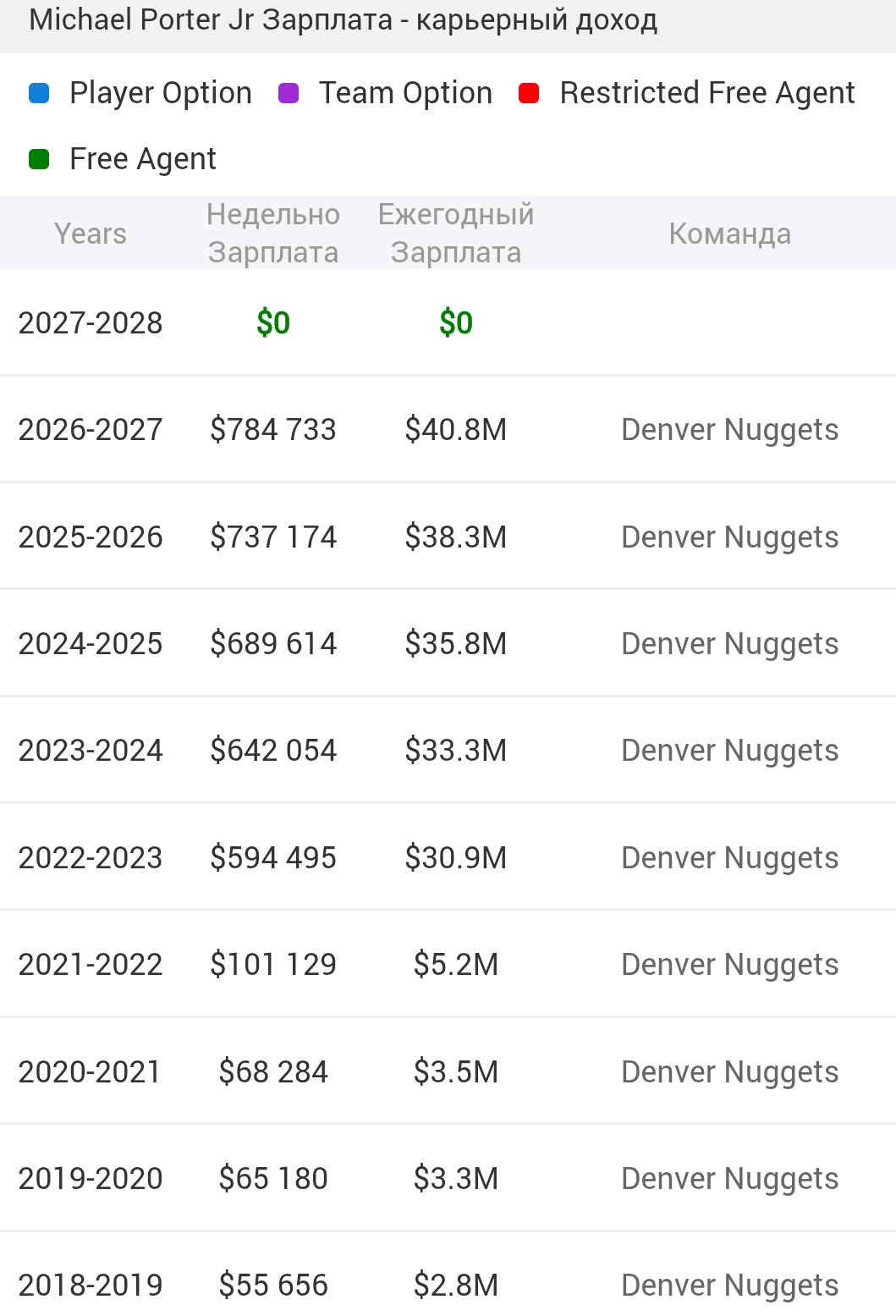Select the 2027-2028 season row label
The image size is (896, 1316).
(x=91, y=323)
